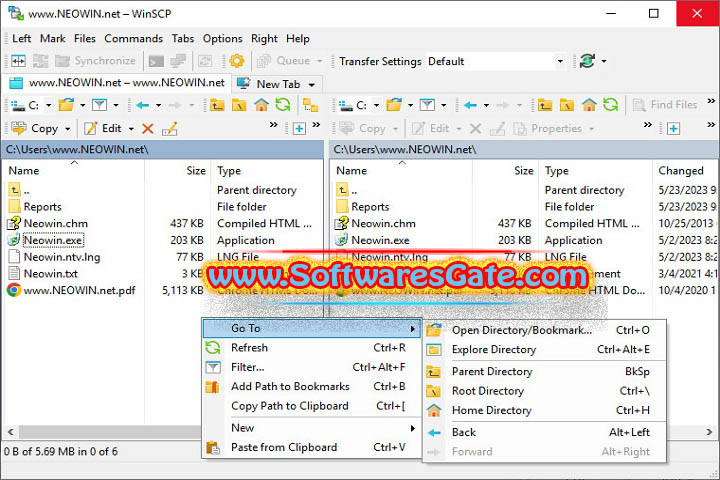Open the Mark menu

coord(53,39)
